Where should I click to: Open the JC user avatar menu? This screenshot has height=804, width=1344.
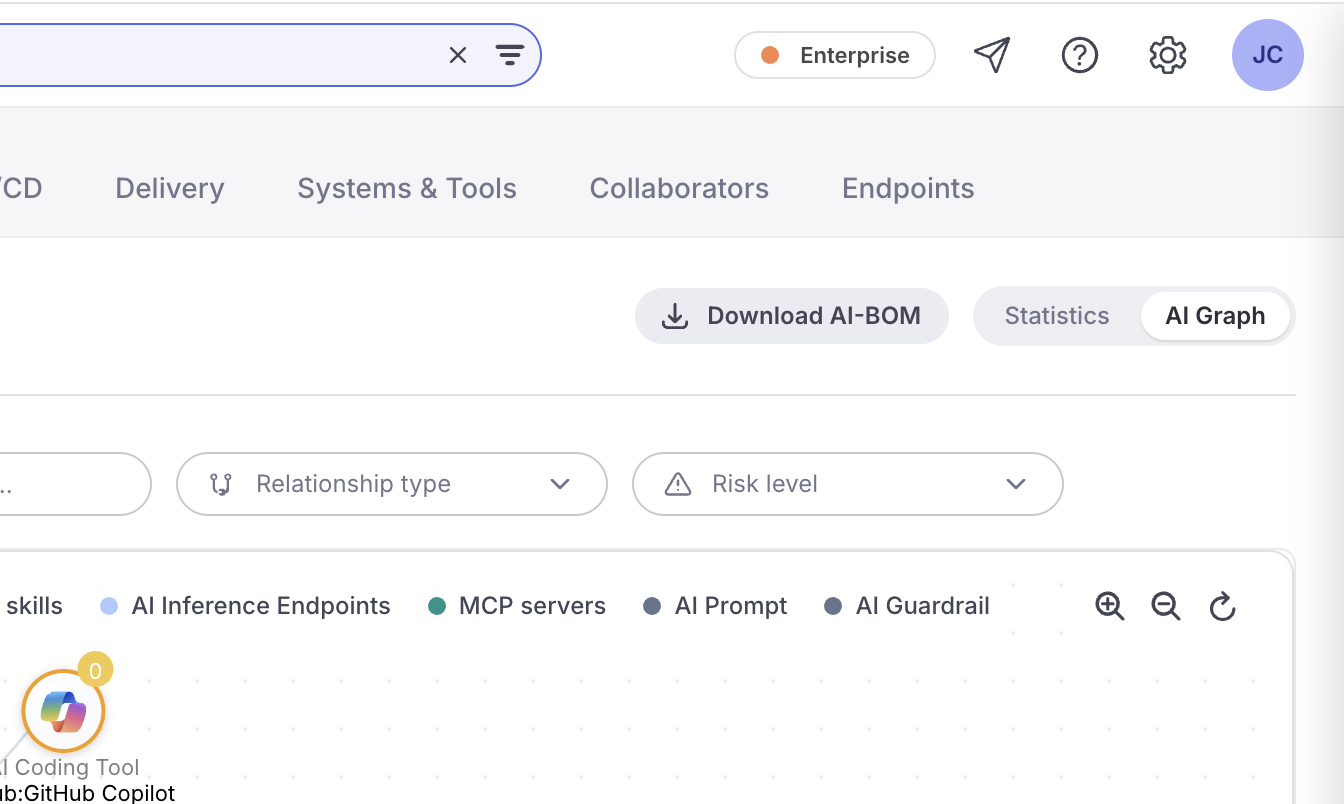[1268, 55]
